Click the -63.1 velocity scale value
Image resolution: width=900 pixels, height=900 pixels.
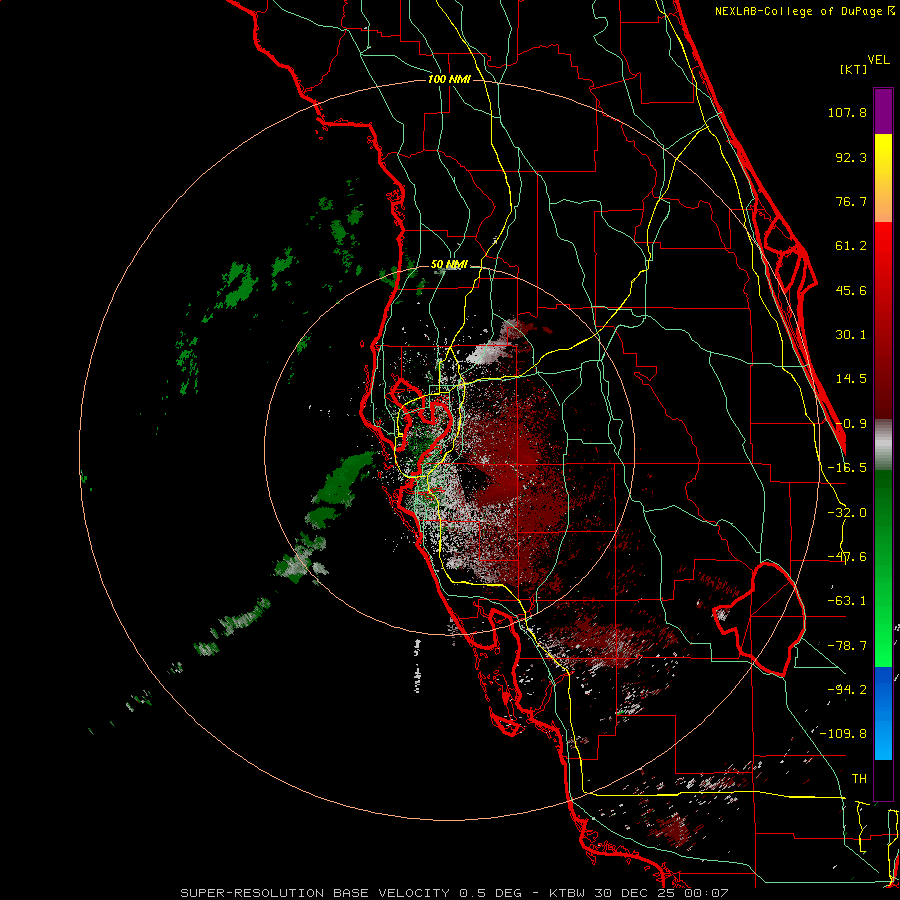pos(847,601)
